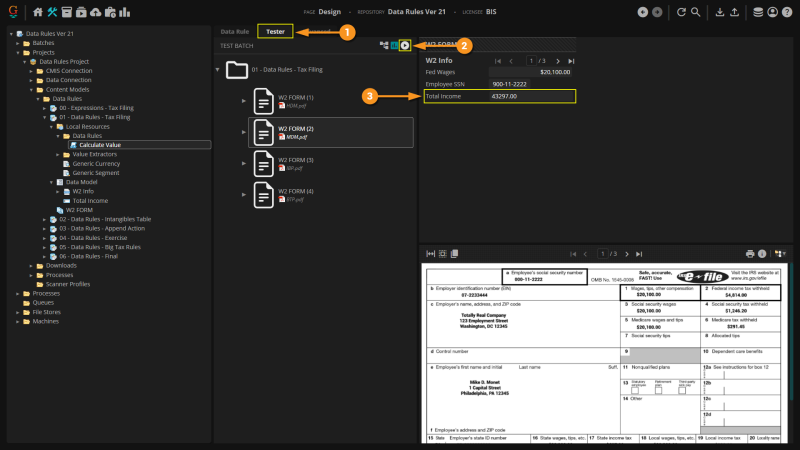Click the navigate forward arrow icon
Viewport: 800px width, 450px height.
point(657,12)
